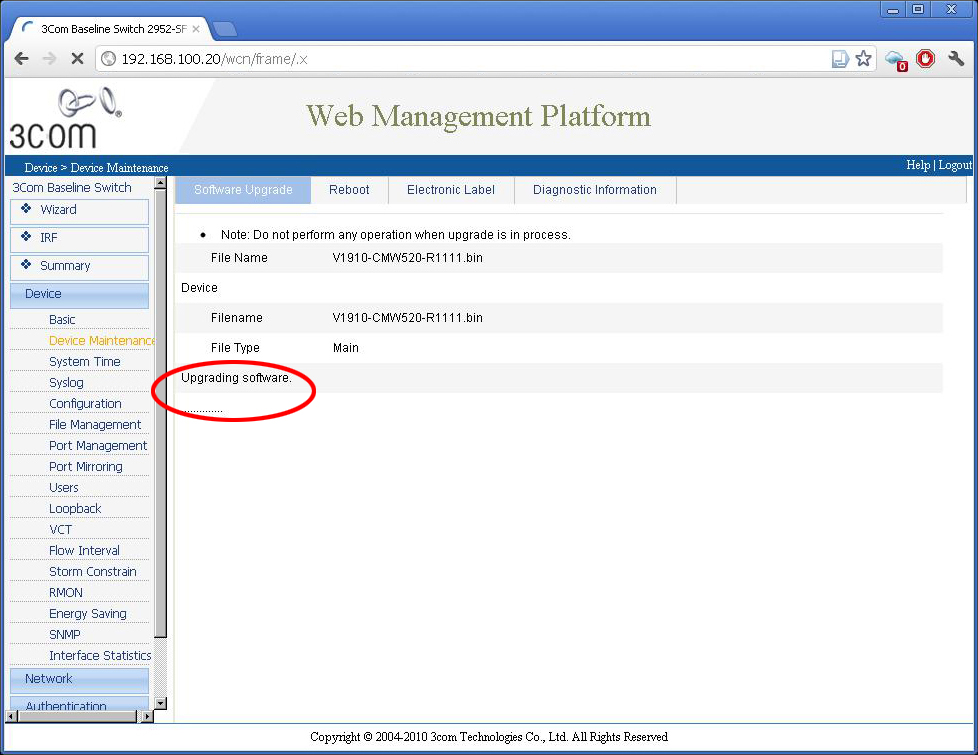
Task: Open the Summary menu item
Action: click(x=80, y=266)
